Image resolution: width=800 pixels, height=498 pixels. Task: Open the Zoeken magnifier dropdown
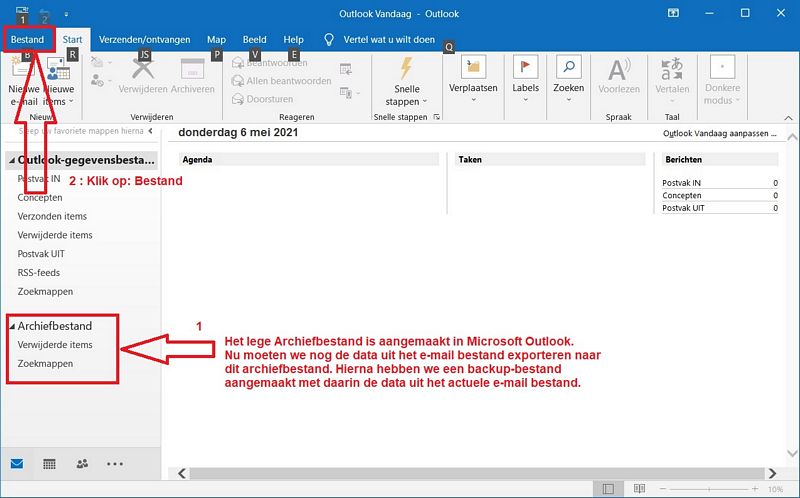point(568,79)
